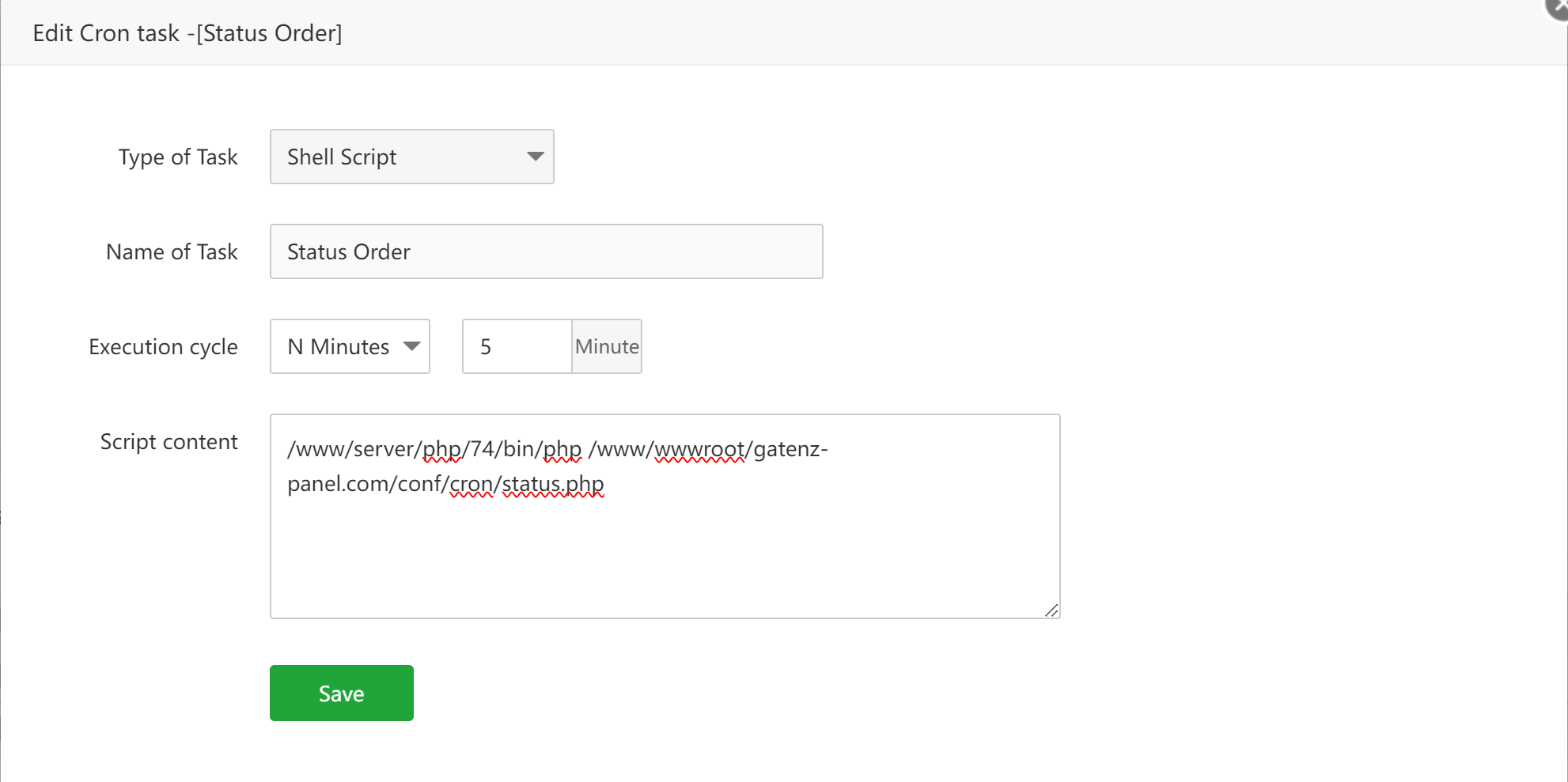Focus the Name of Task field
1568x782 pixels.
coord(546,251)
